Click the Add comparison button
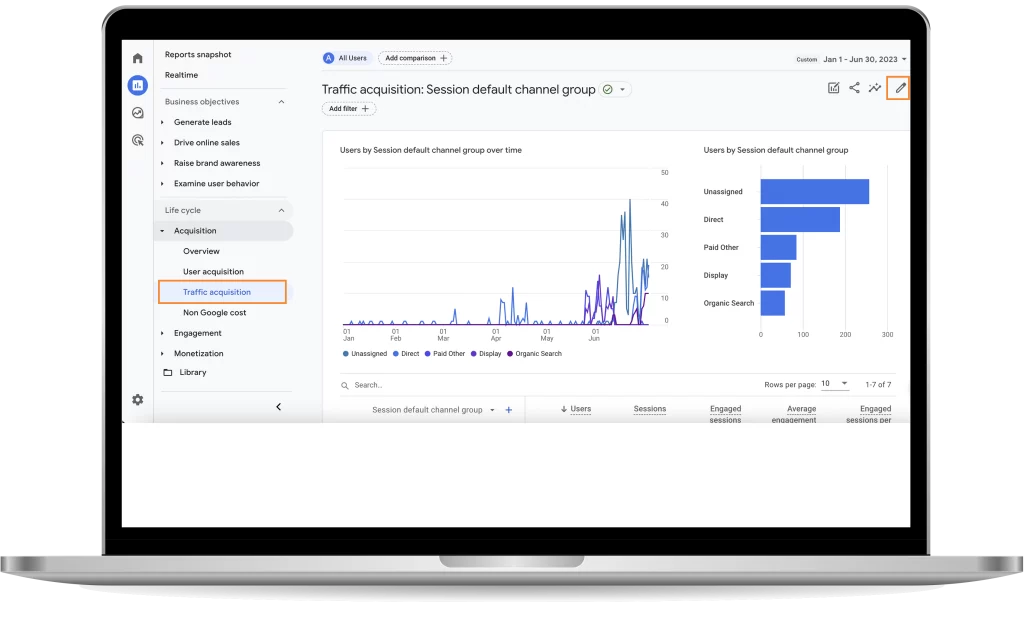 tap(415, 58)
